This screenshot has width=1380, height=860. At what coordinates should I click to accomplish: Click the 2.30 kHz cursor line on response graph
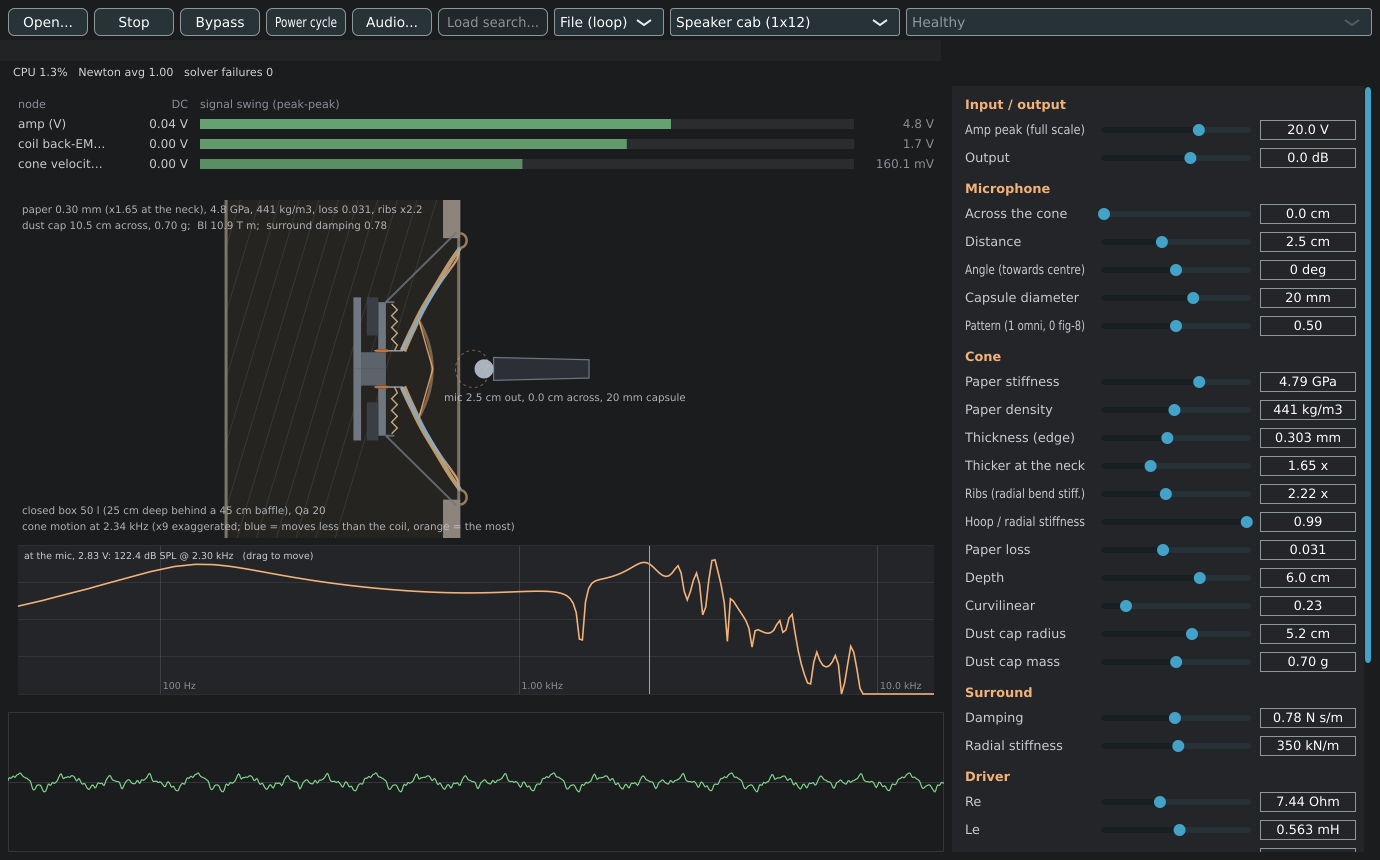click(x=650, y=620)
